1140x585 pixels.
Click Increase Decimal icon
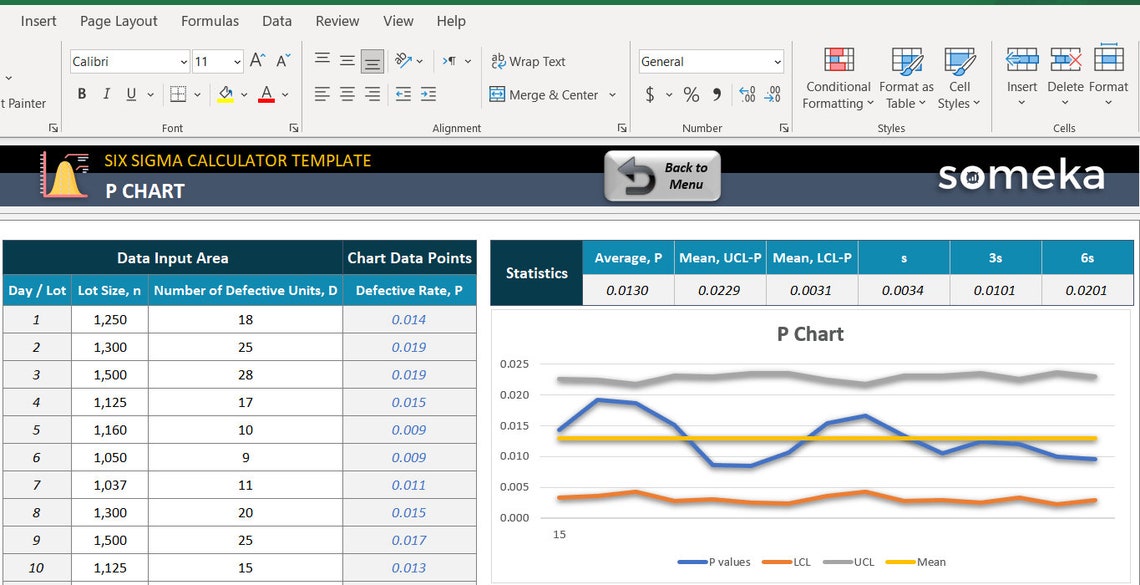(x=748, y=95)
